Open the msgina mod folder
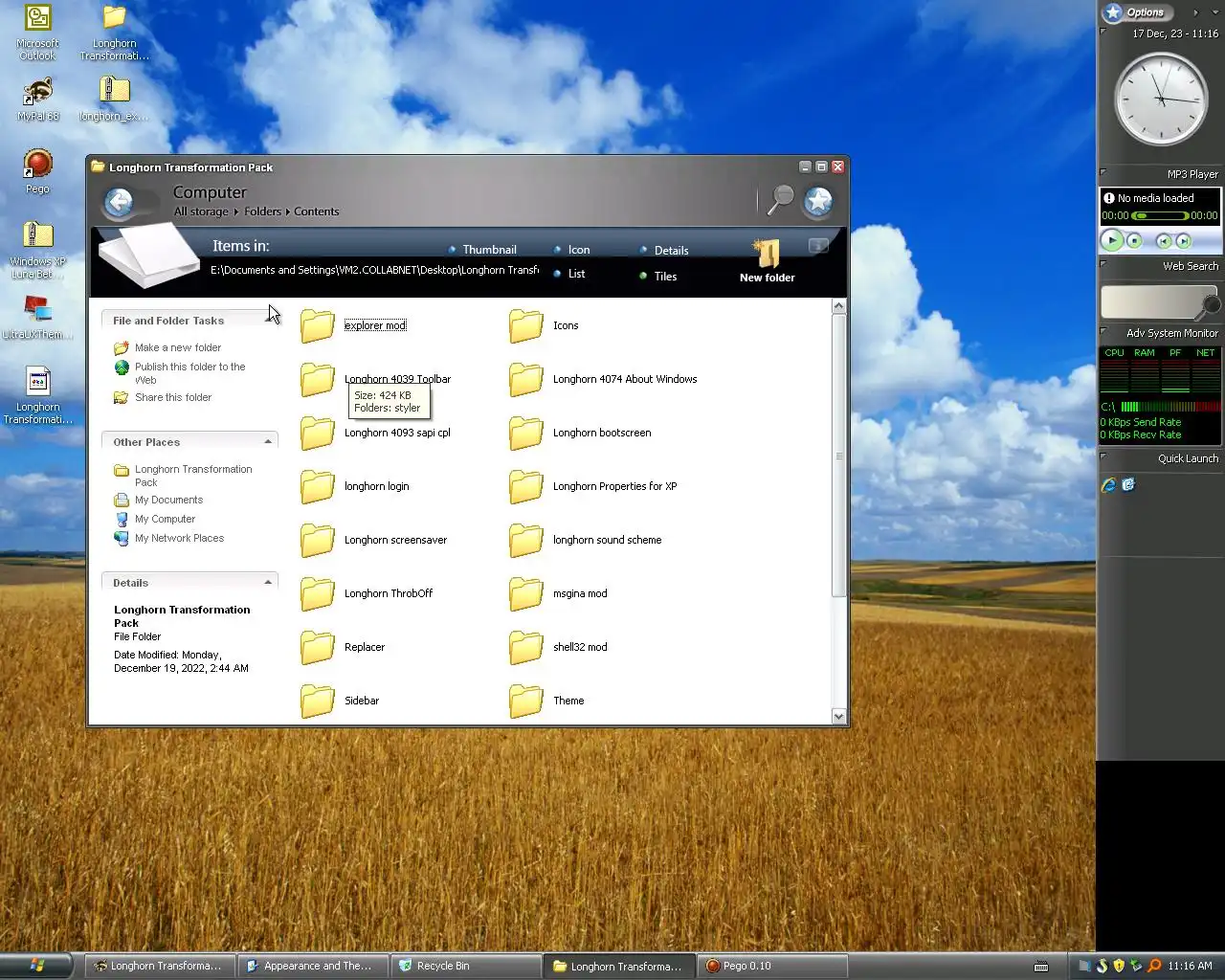The width and height of the screenshot is (1225, 980). pyautogui.click(x=558, y=593)
